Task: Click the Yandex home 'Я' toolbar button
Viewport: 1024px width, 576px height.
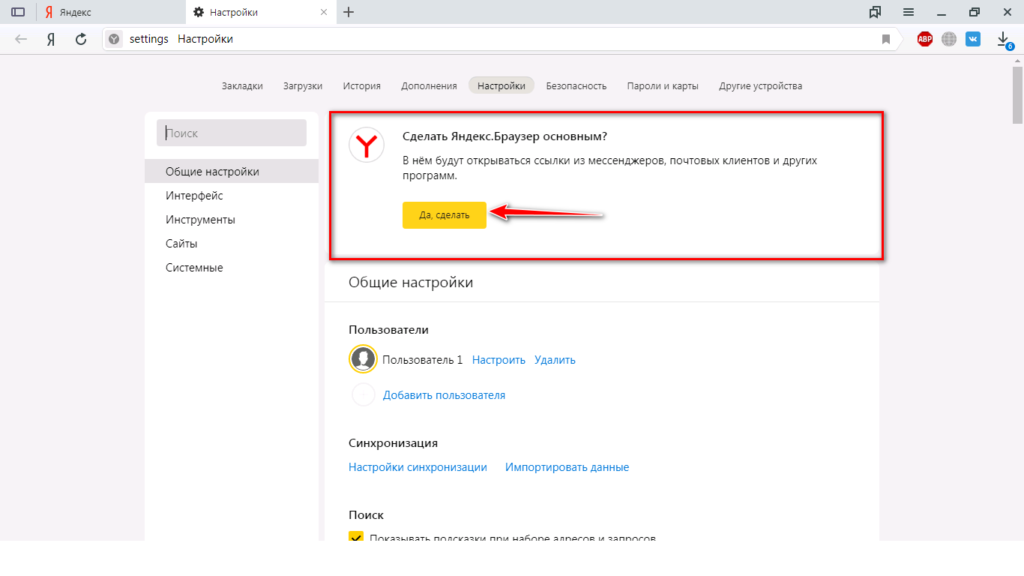Action: [50, 39]
